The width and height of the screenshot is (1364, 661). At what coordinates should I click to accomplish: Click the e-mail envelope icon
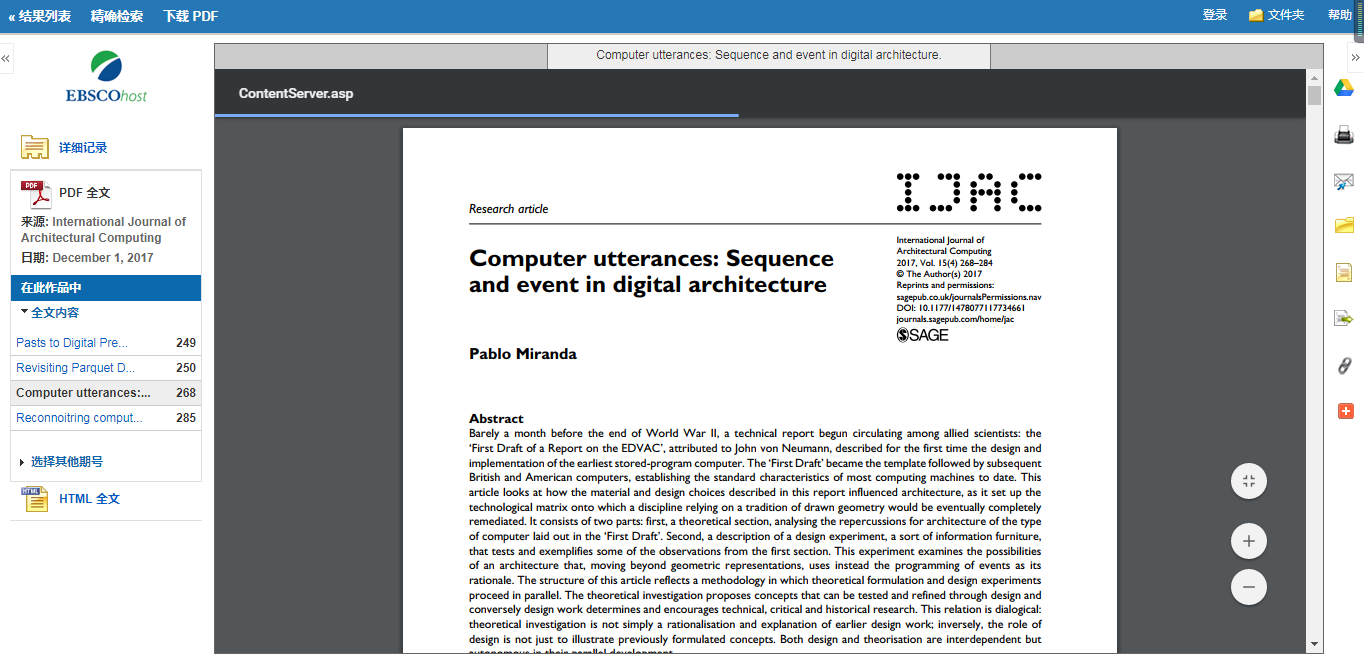1344,181
